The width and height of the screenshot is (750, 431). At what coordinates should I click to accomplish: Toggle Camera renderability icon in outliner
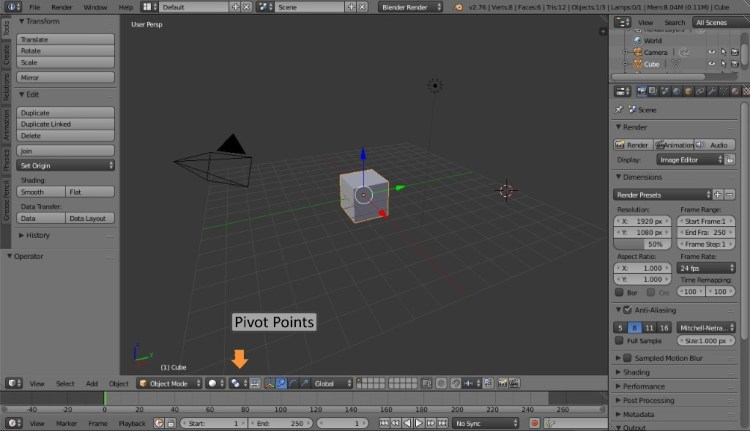point(735,52)
